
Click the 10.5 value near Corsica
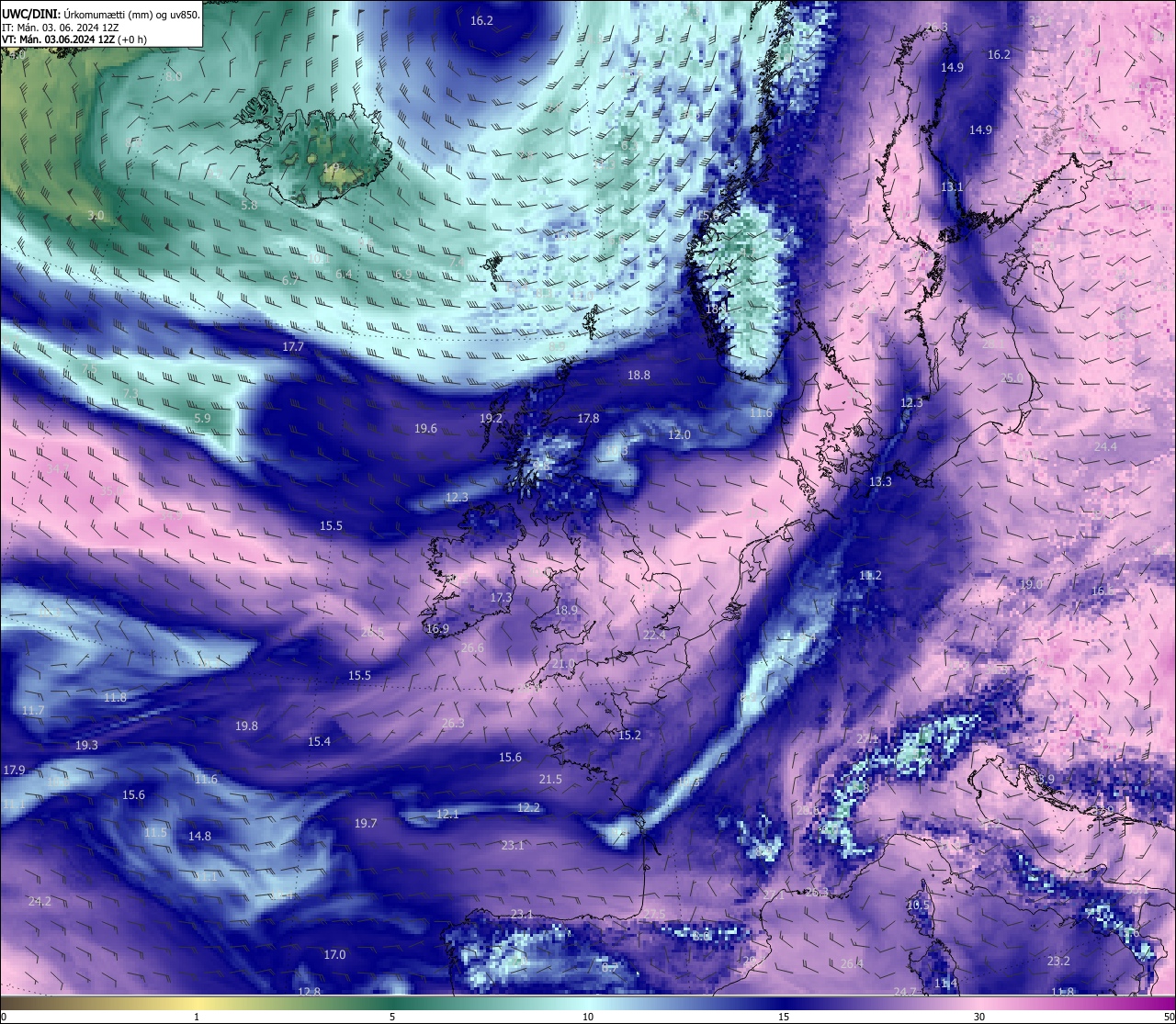coord(918,905)
